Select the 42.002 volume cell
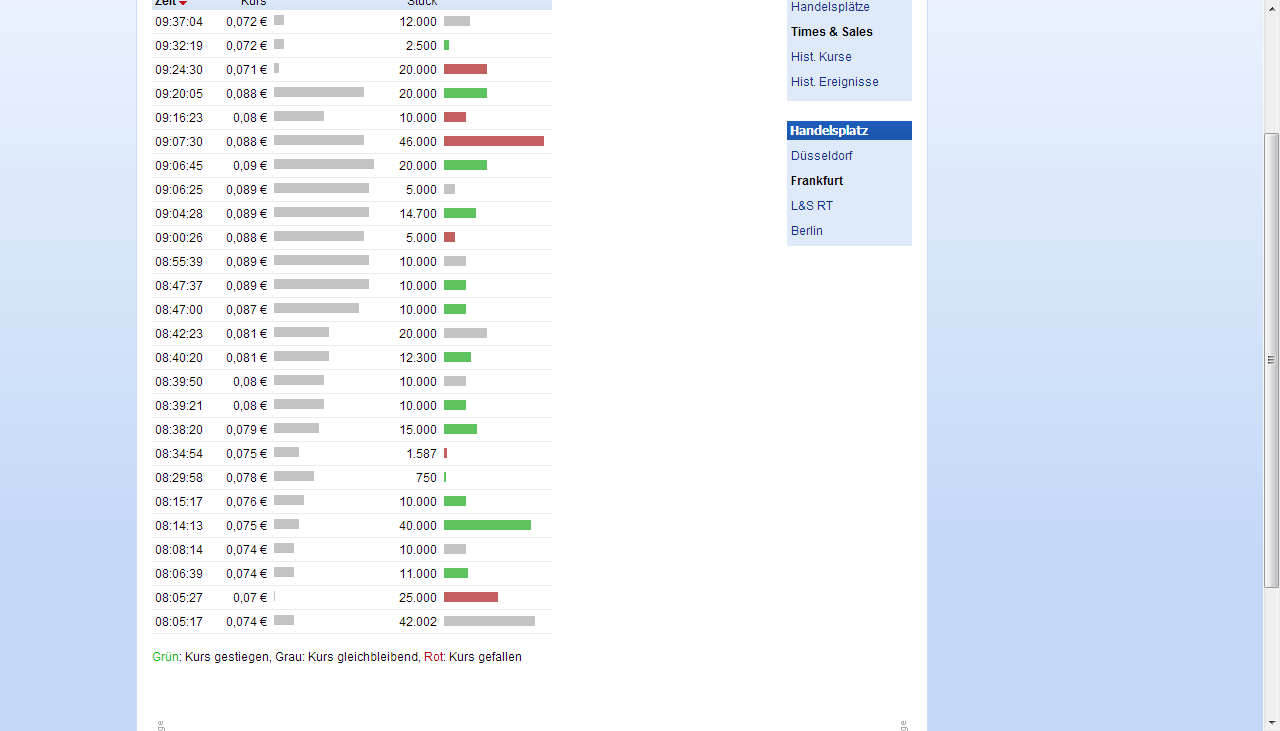Screen dimensions: 1280x731 [x=418, y=622]
